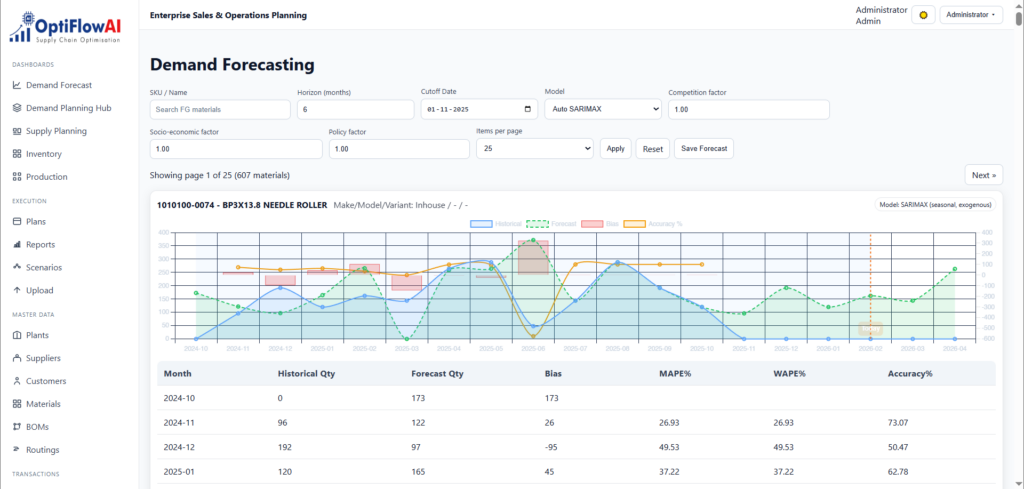Click the Customers person icon
Image resolution: width=1024 pixels, height=489 pixels.
pyautogui.click(x=17, y=381)
